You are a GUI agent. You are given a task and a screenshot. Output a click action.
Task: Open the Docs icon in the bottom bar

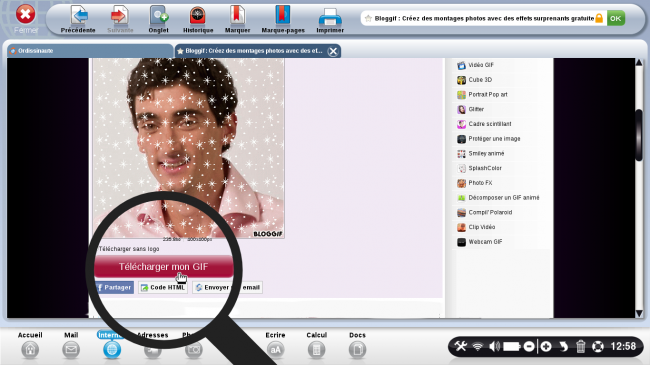click(357, 350)
